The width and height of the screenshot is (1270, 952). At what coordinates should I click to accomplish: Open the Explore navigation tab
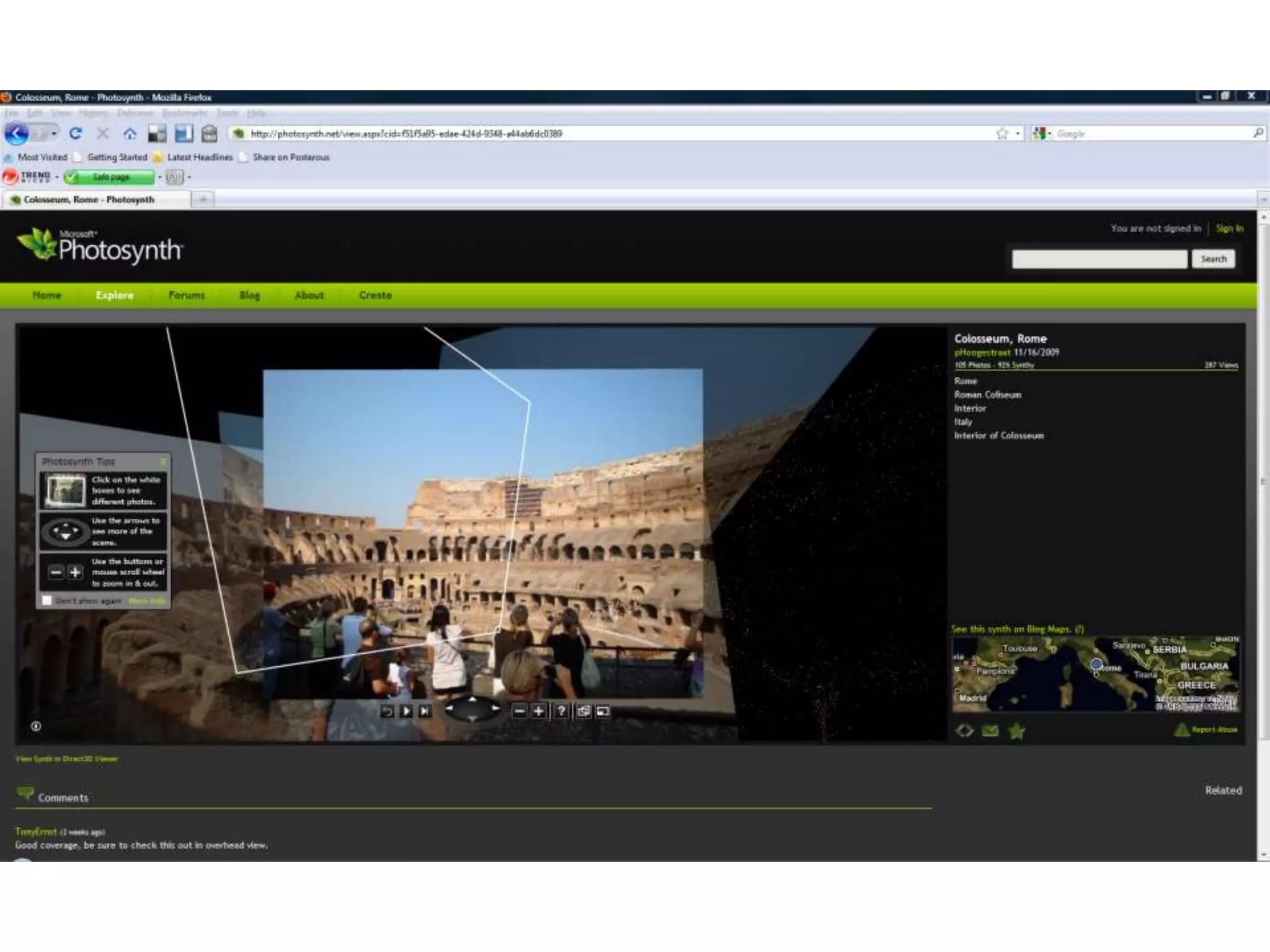coord(115,296)
